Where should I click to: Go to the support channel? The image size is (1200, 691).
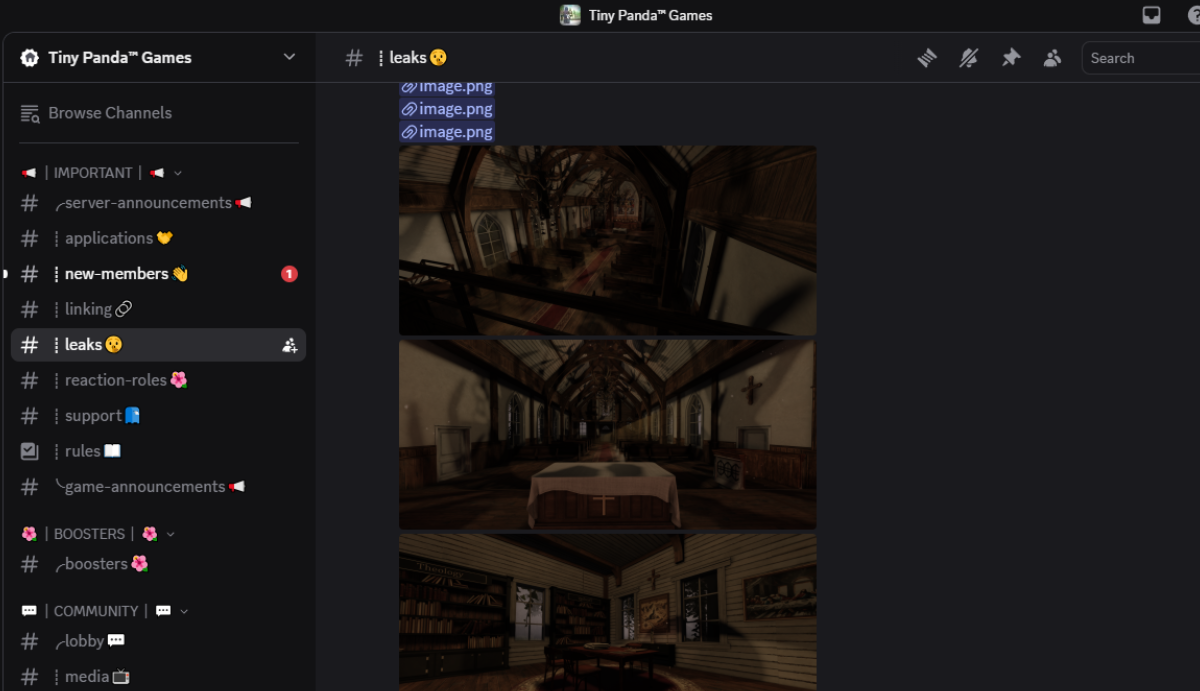point(159,416)
